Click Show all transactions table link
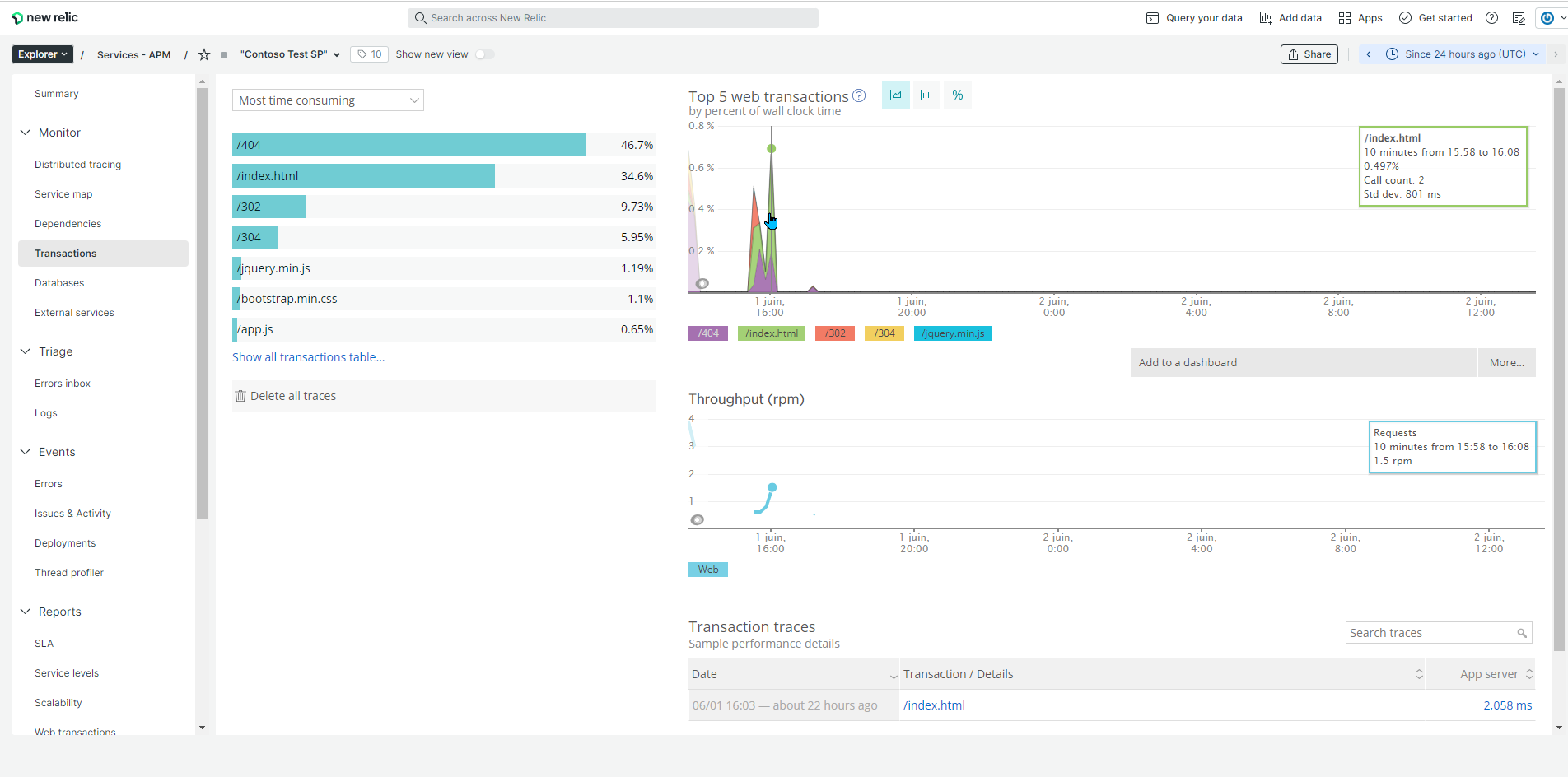1568x777 pixels. (x=308, y=357)
